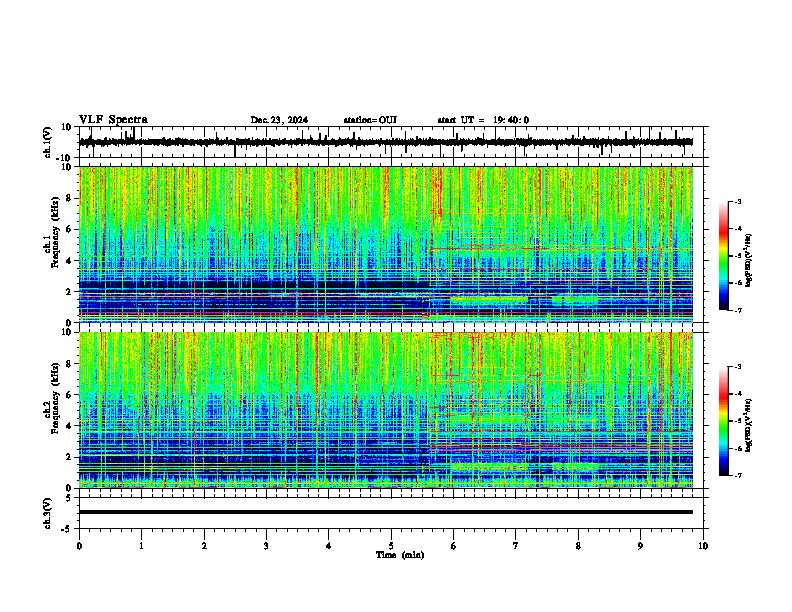Pick the ch.2 PSD color scale bar

pos(724,421)
